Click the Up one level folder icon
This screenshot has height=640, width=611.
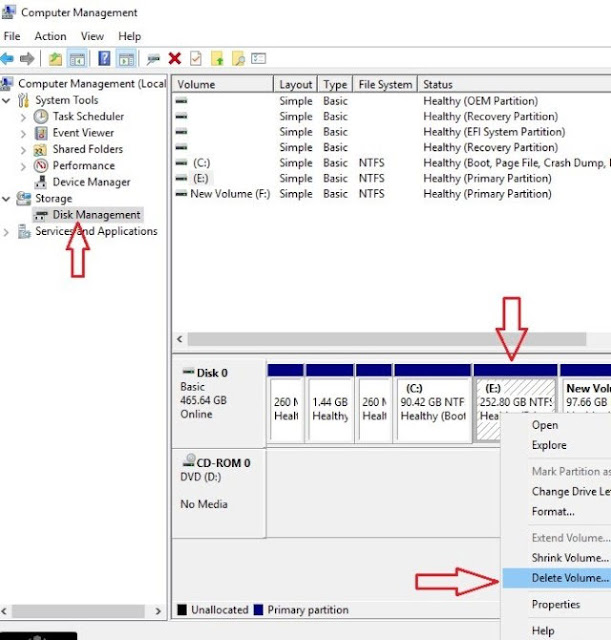(x=55, y=59)
